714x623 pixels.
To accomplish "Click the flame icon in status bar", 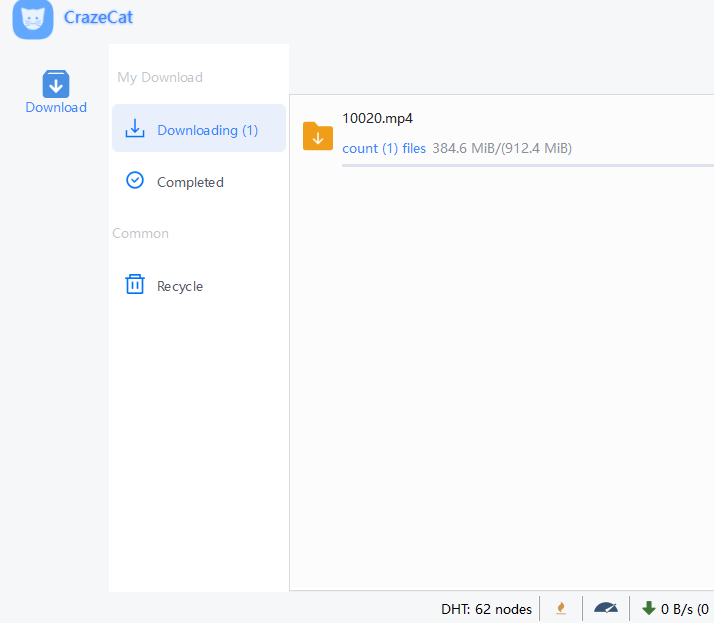I will (x=561, y=608).
